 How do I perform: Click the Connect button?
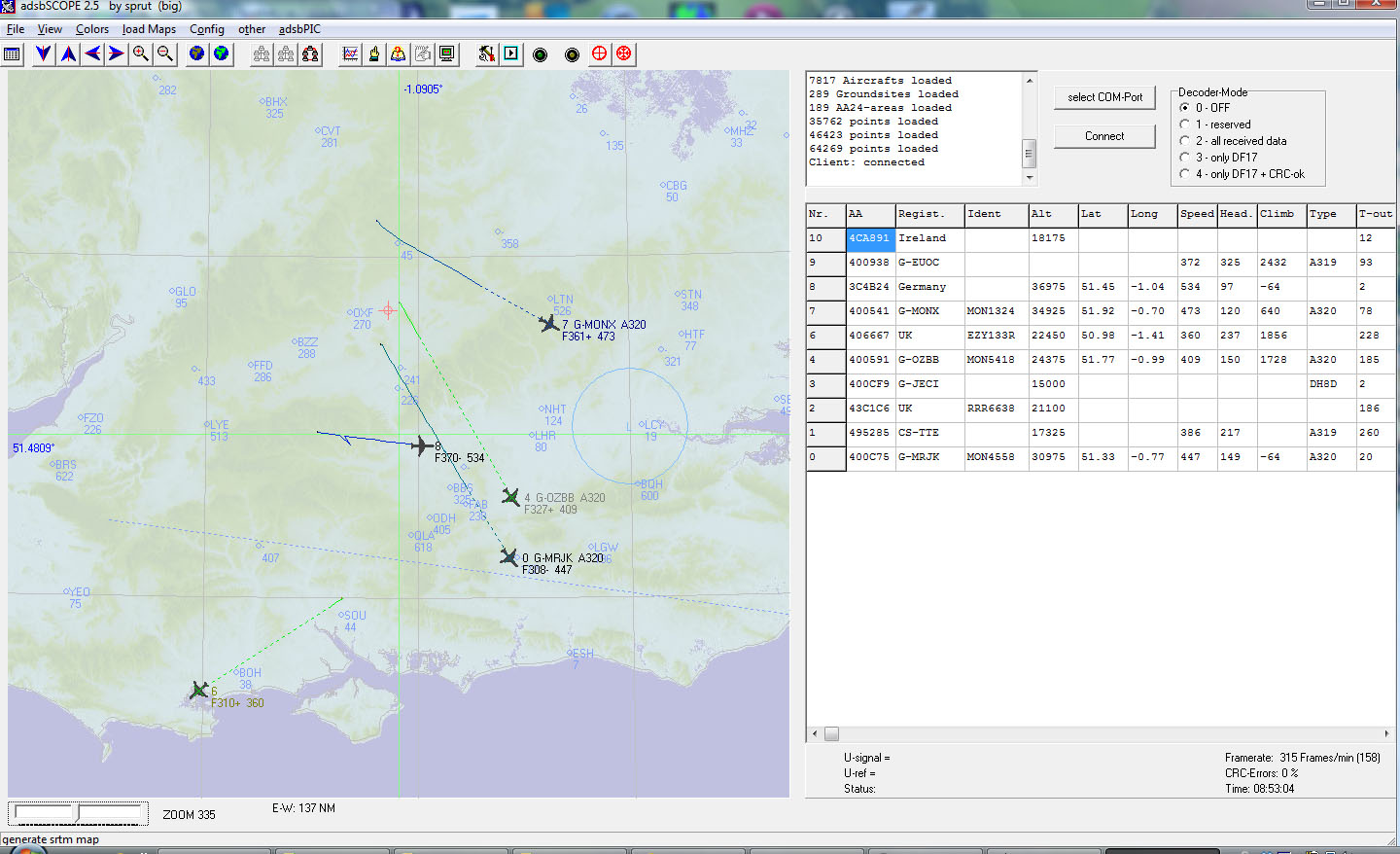pos(1103,136)
